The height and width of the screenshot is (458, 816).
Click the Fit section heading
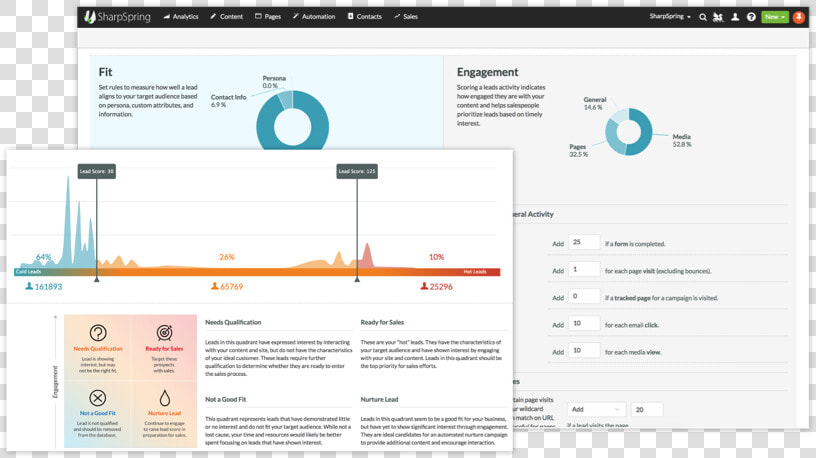105,72
